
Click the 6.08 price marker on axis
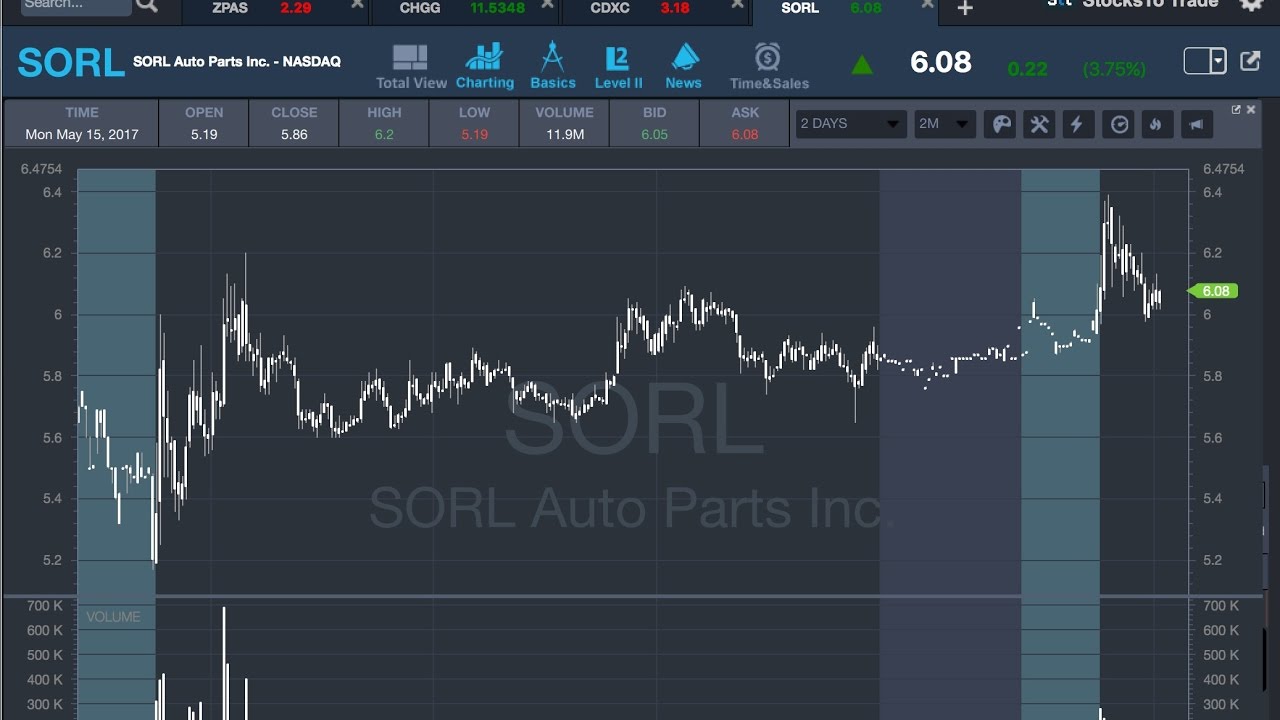click(1213, 291)
